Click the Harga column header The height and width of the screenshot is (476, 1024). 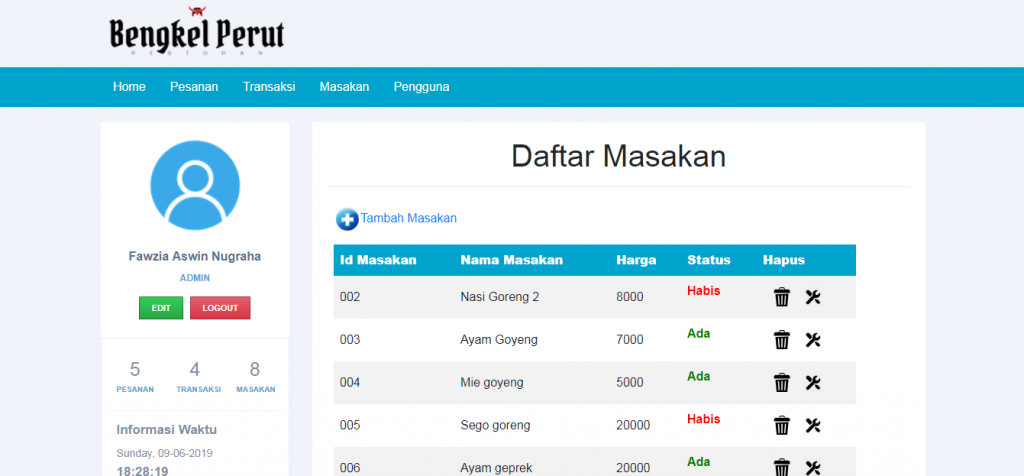coord(636,260)
